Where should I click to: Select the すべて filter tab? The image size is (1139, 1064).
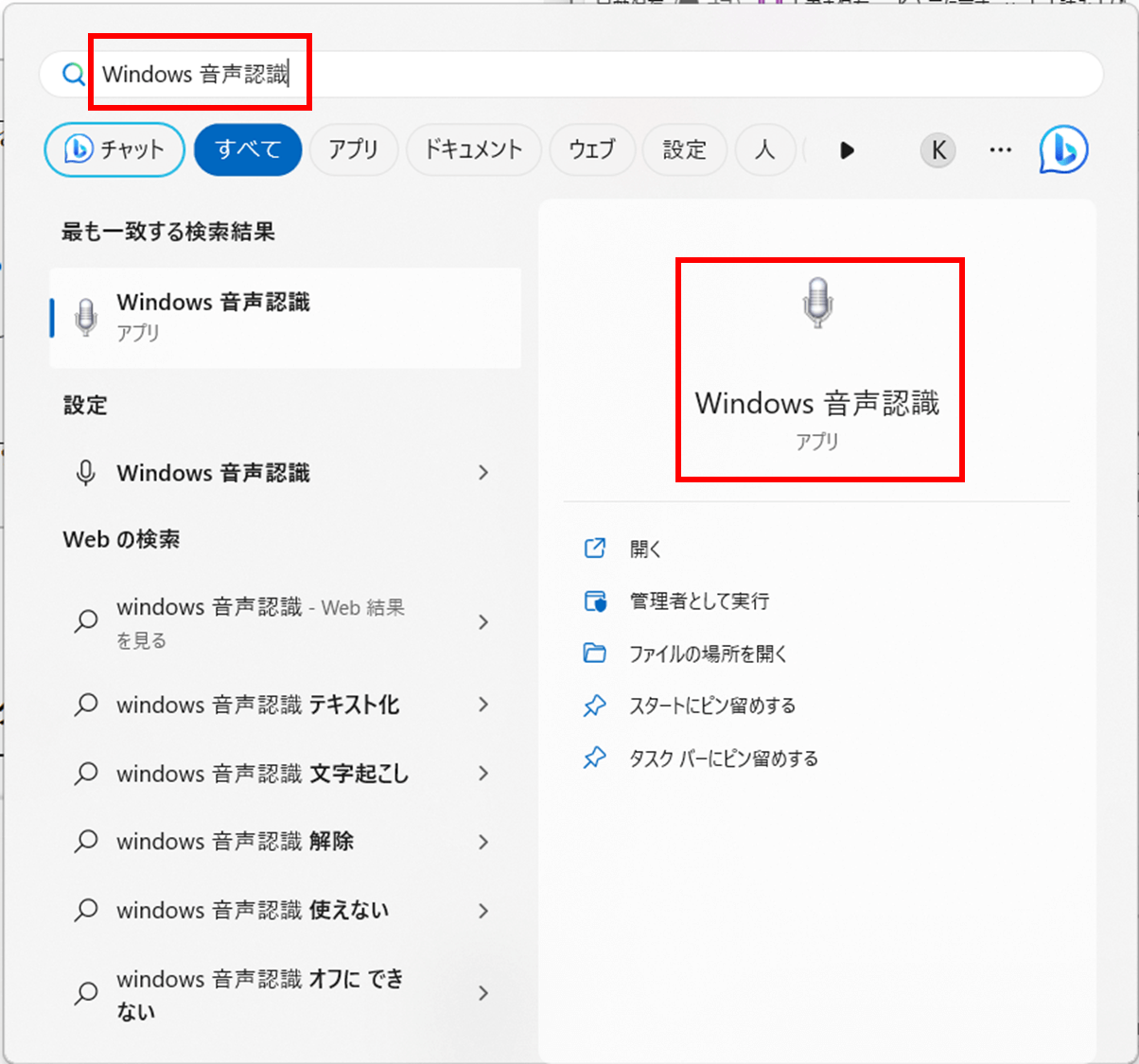pyautogui.click(x=248, y=149)
